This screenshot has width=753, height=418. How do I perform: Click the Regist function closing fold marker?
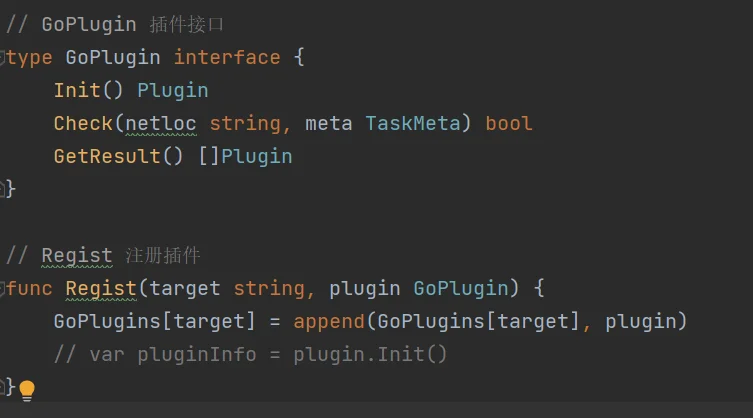(2, 387)
